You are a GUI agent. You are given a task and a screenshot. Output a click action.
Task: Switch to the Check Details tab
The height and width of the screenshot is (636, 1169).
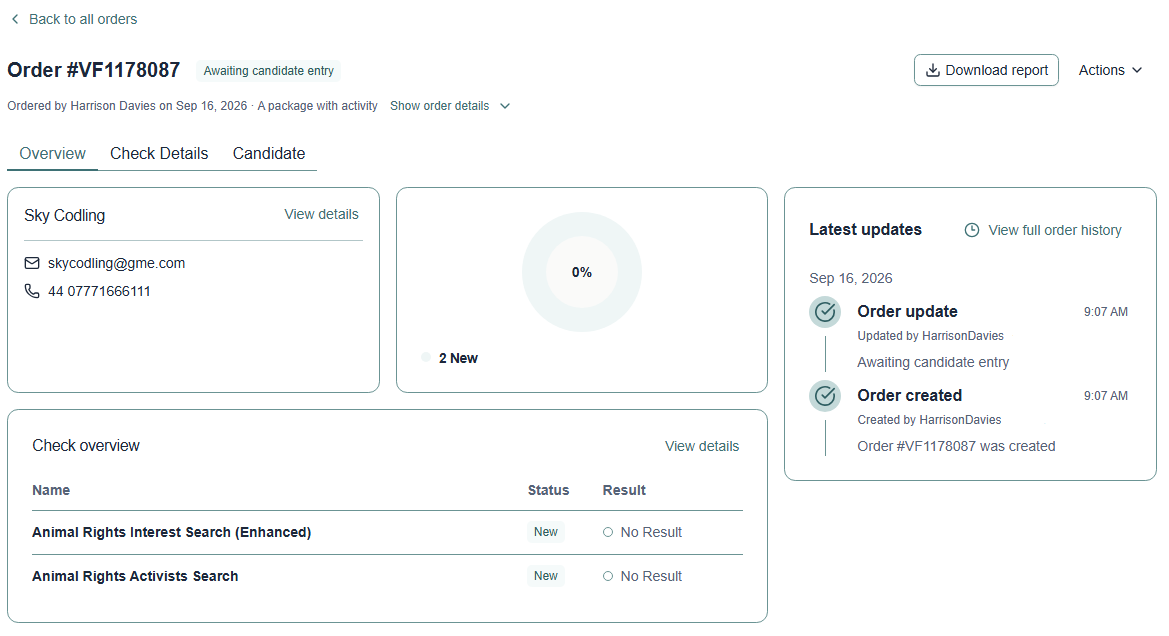pos(159,154)
